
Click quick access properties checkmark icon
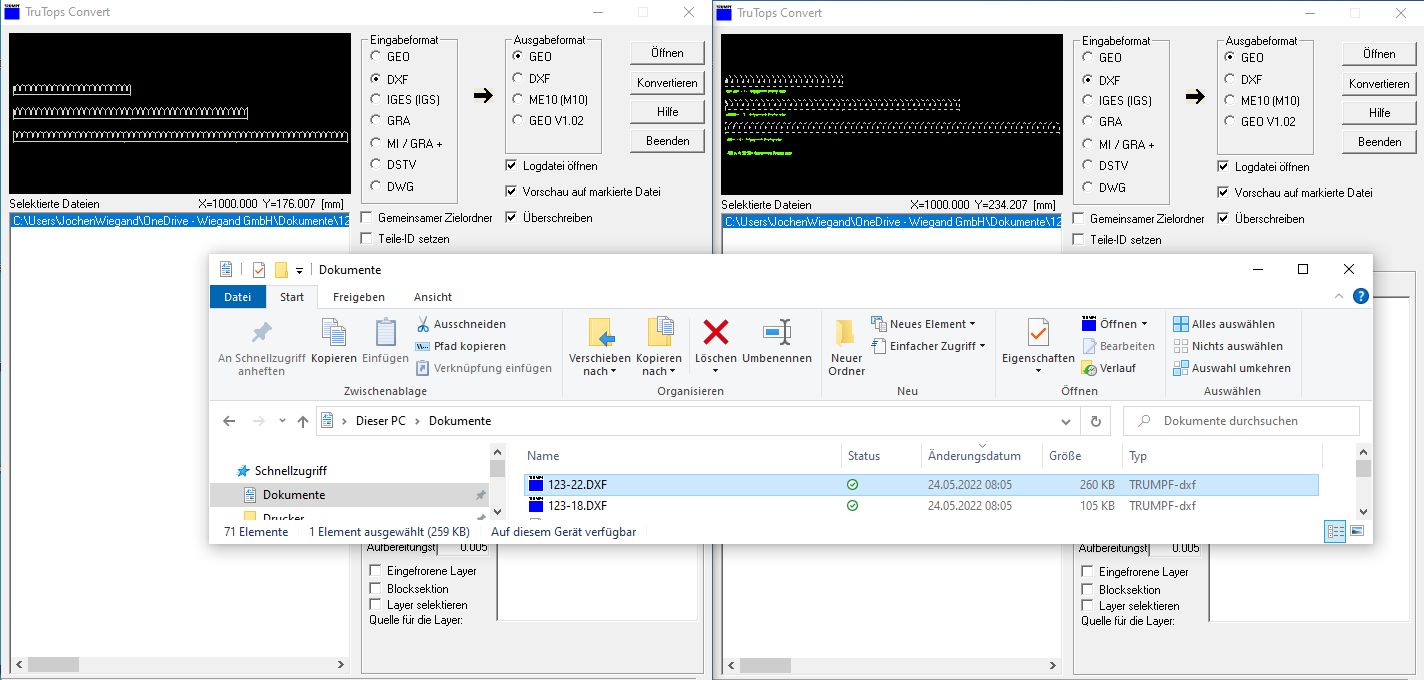(x=259, y=270)
